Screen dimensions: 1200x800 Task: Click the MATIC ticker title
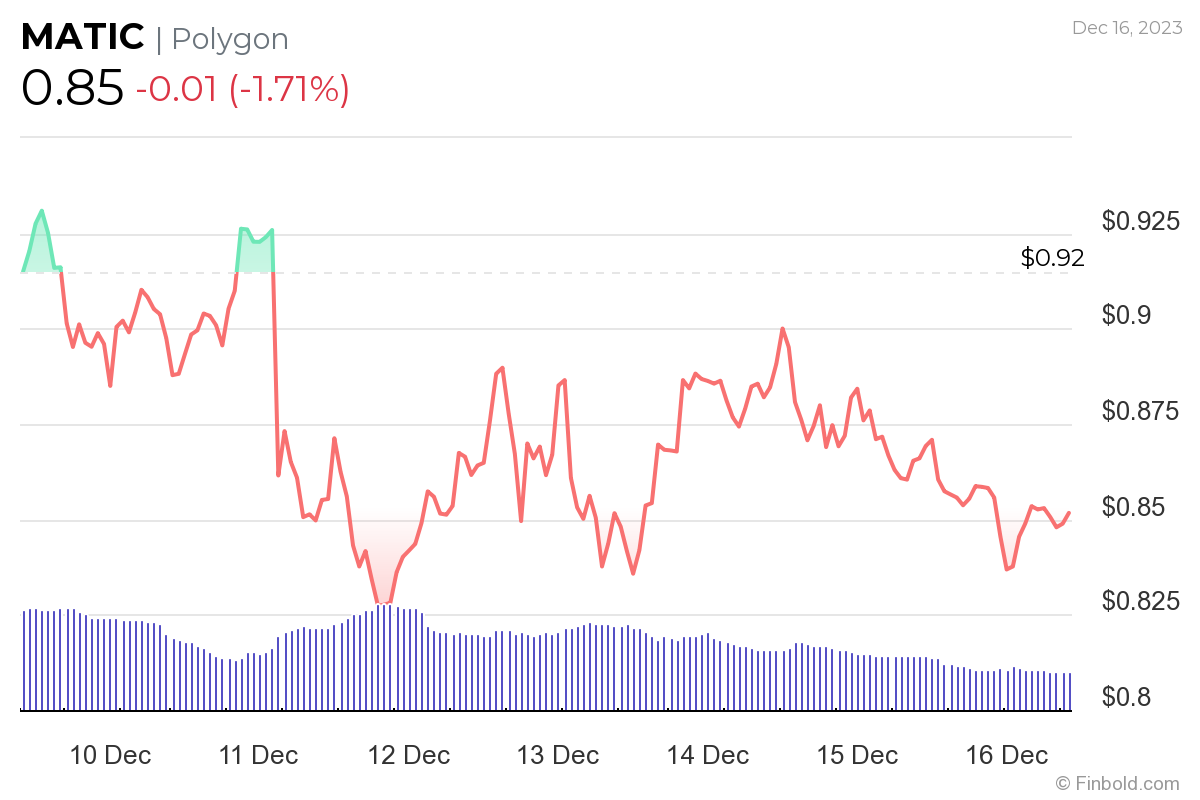82,37
